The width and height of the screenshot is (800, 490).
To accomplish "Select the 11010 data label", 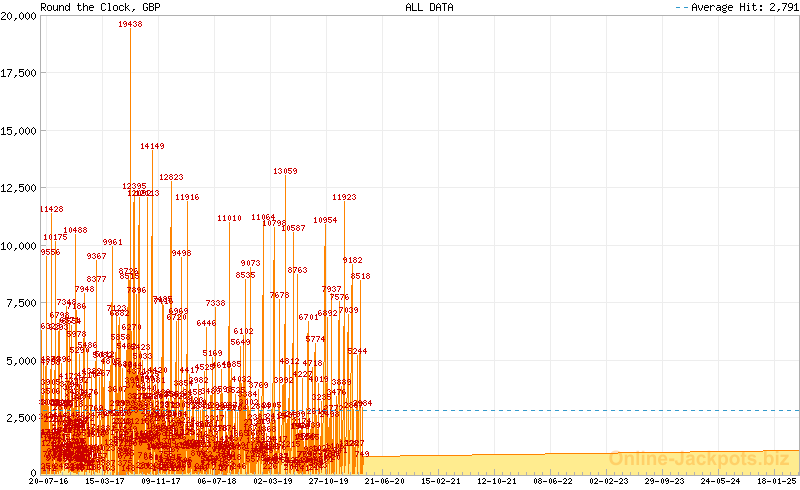I will pos(230,218).
